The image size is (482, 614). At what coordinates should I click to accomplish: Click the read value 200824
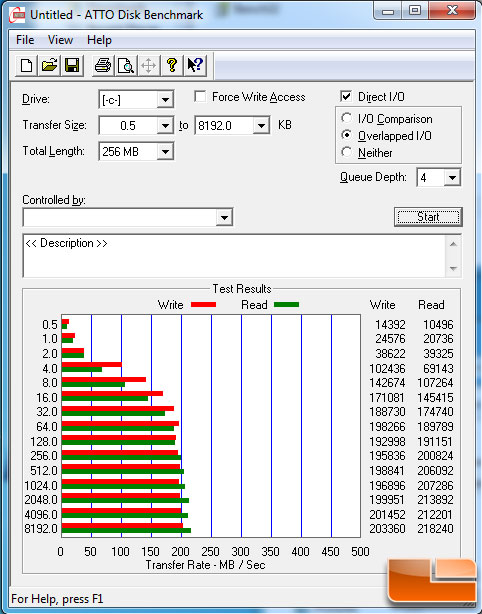coord(435,456)
